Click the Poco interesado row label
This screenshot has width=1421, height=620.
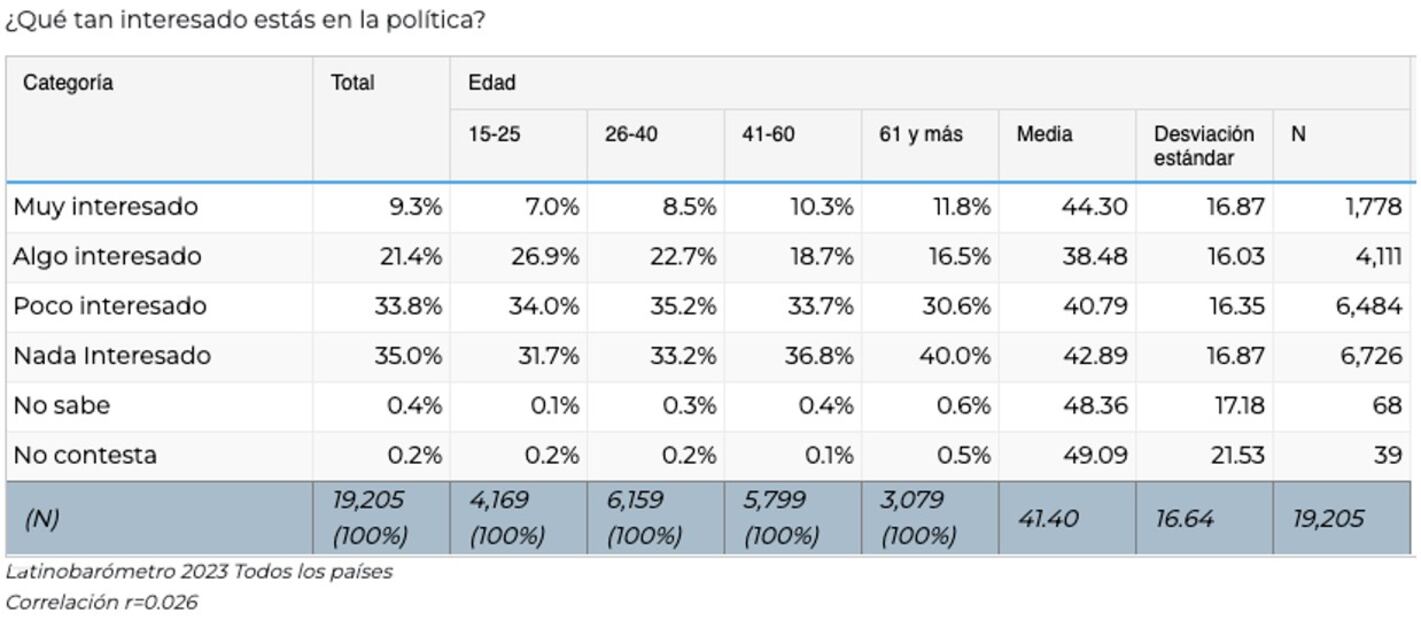109,306
